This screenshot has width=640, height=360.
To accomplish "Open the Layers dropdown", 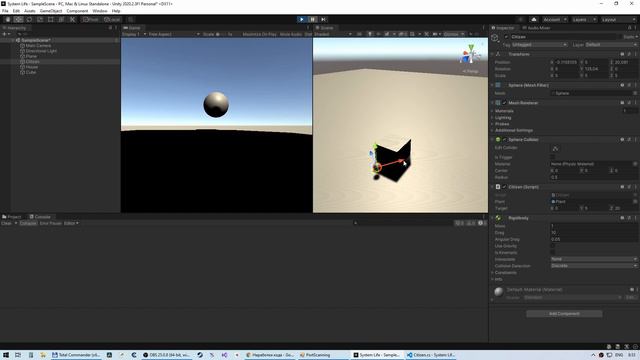I will pyautogui.click(x=584, y=20).
